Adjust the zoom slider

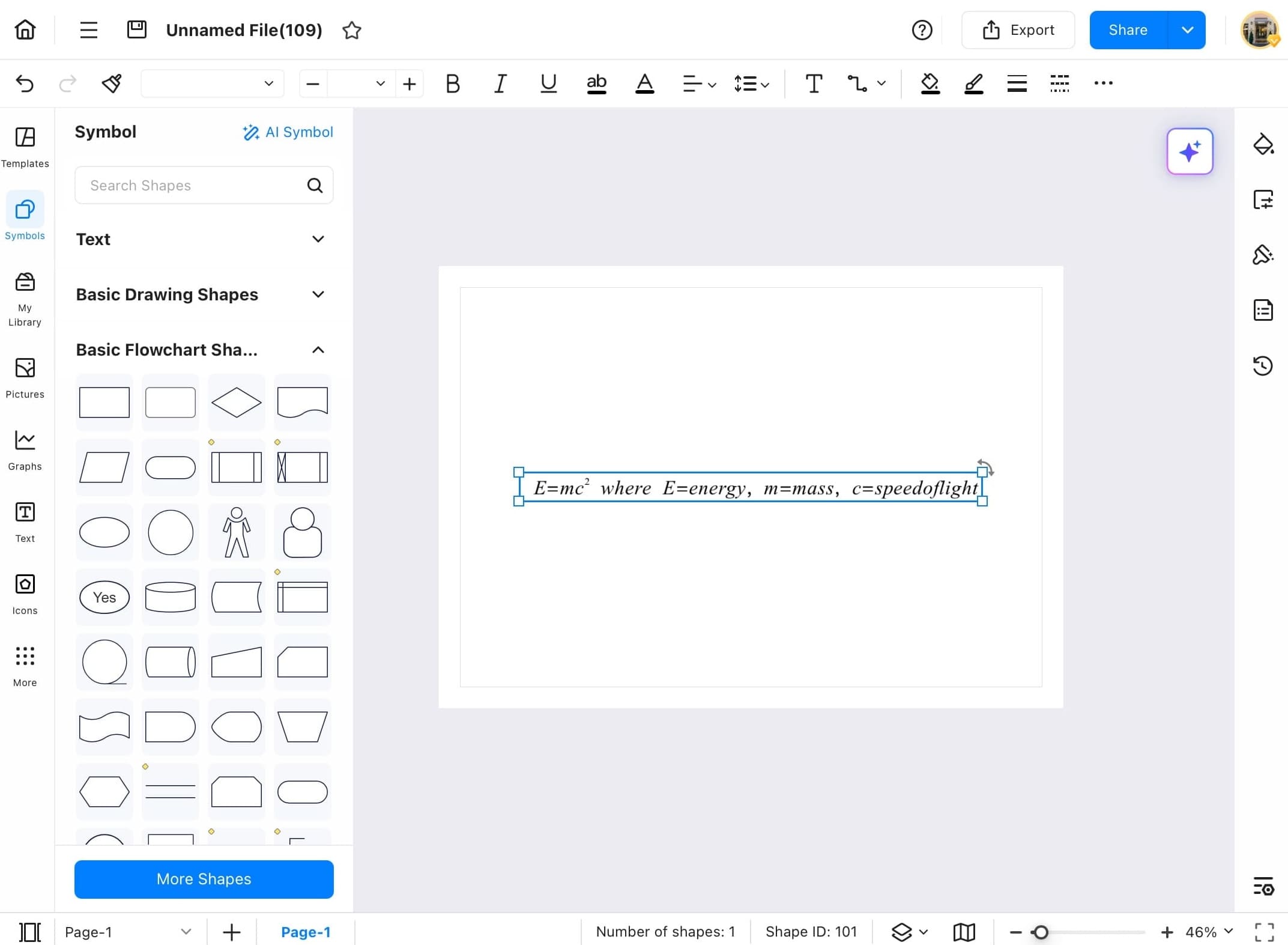pos(1041,932)
